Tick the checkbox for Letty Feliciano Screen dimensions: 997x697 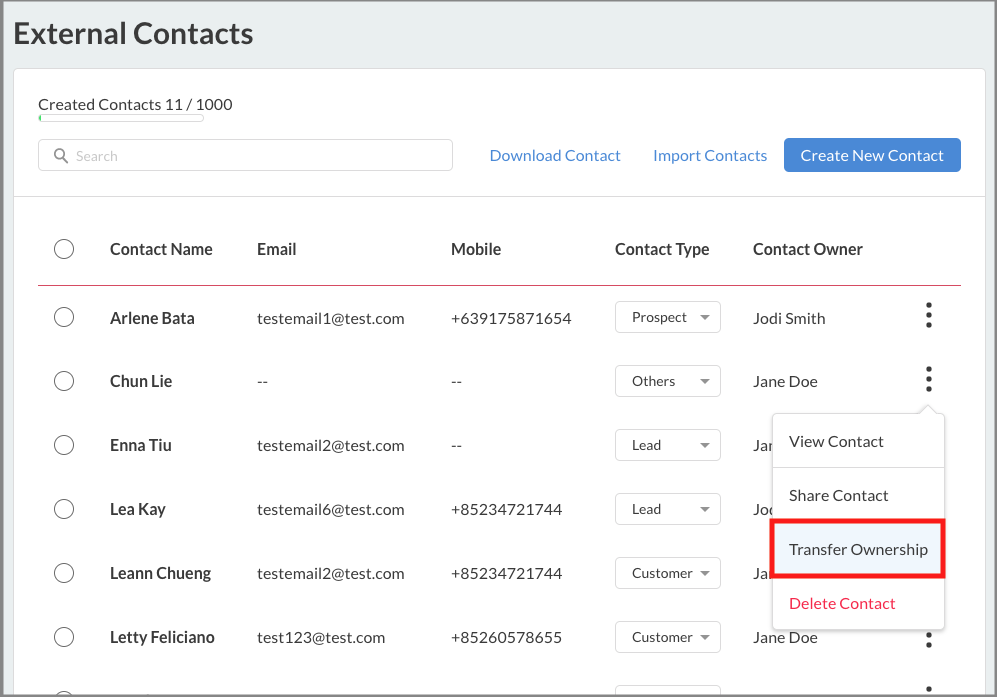click(64, 637)
